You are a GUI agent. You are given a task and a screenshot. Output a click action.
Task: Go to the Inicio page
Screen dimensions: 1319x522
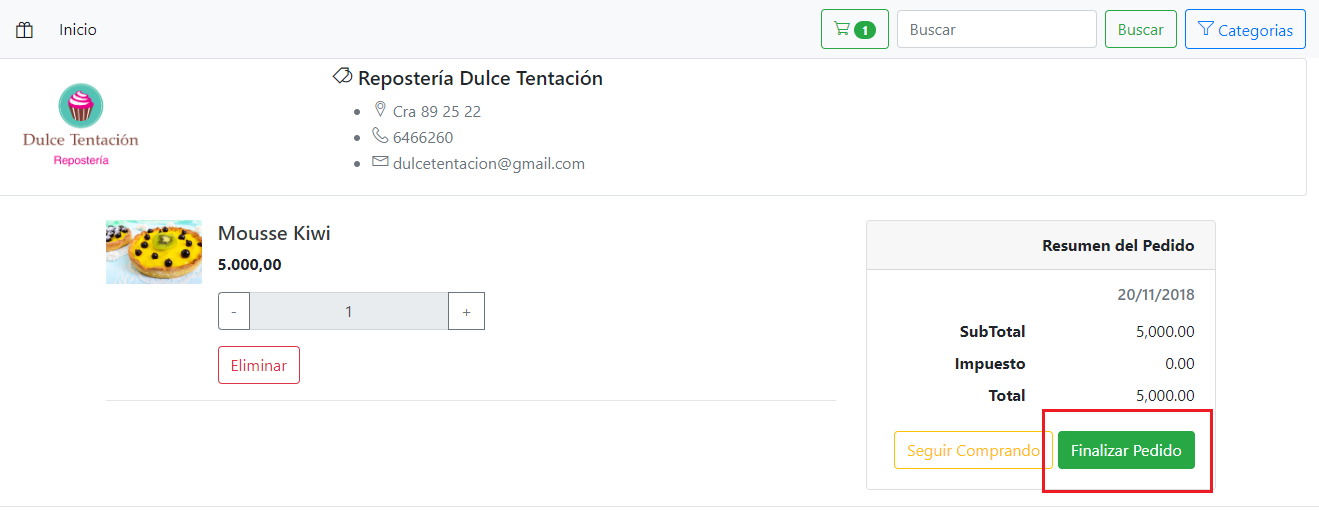(78, 30)
